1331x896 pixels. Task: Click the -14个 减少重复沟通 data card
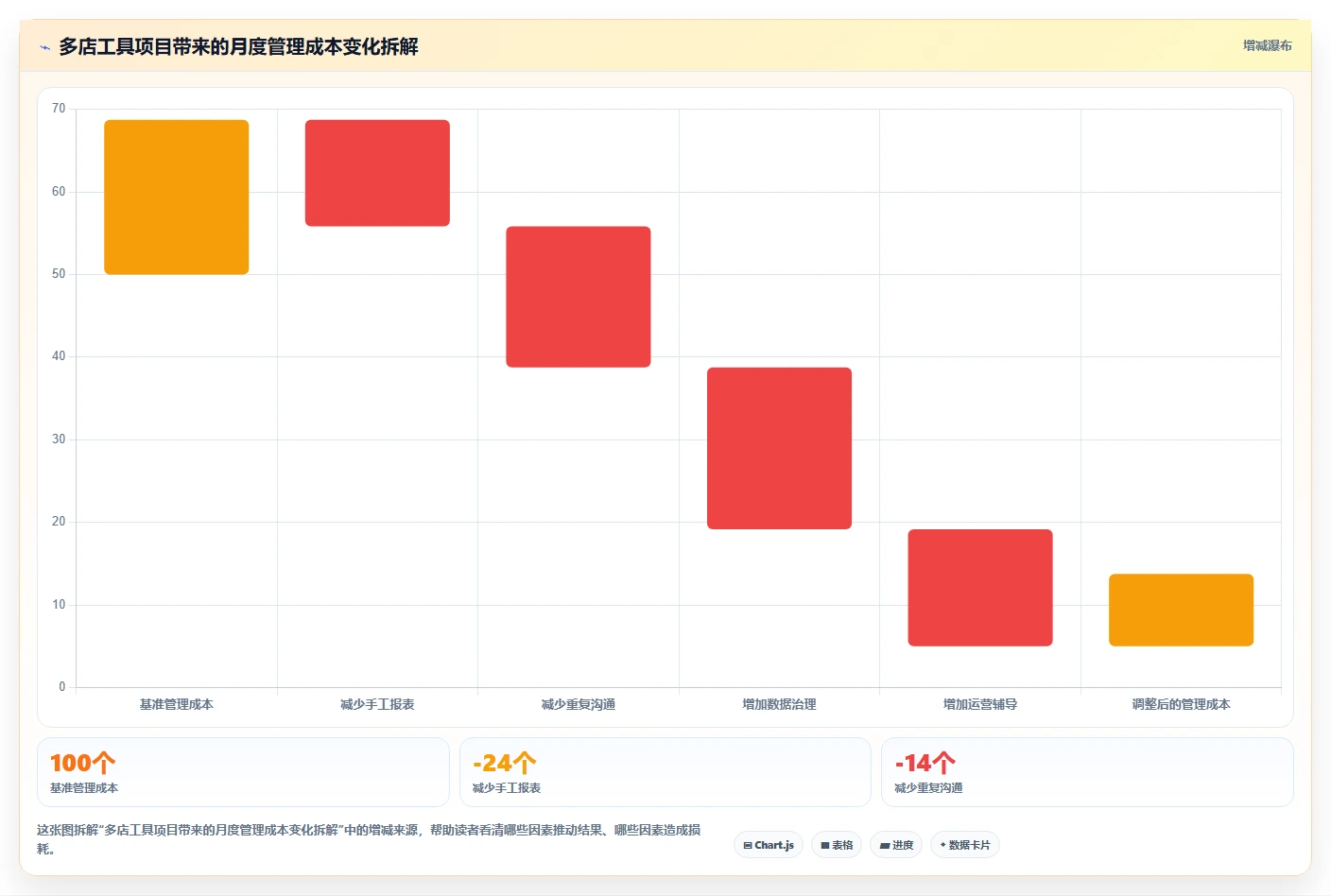tap(1087, 772)
